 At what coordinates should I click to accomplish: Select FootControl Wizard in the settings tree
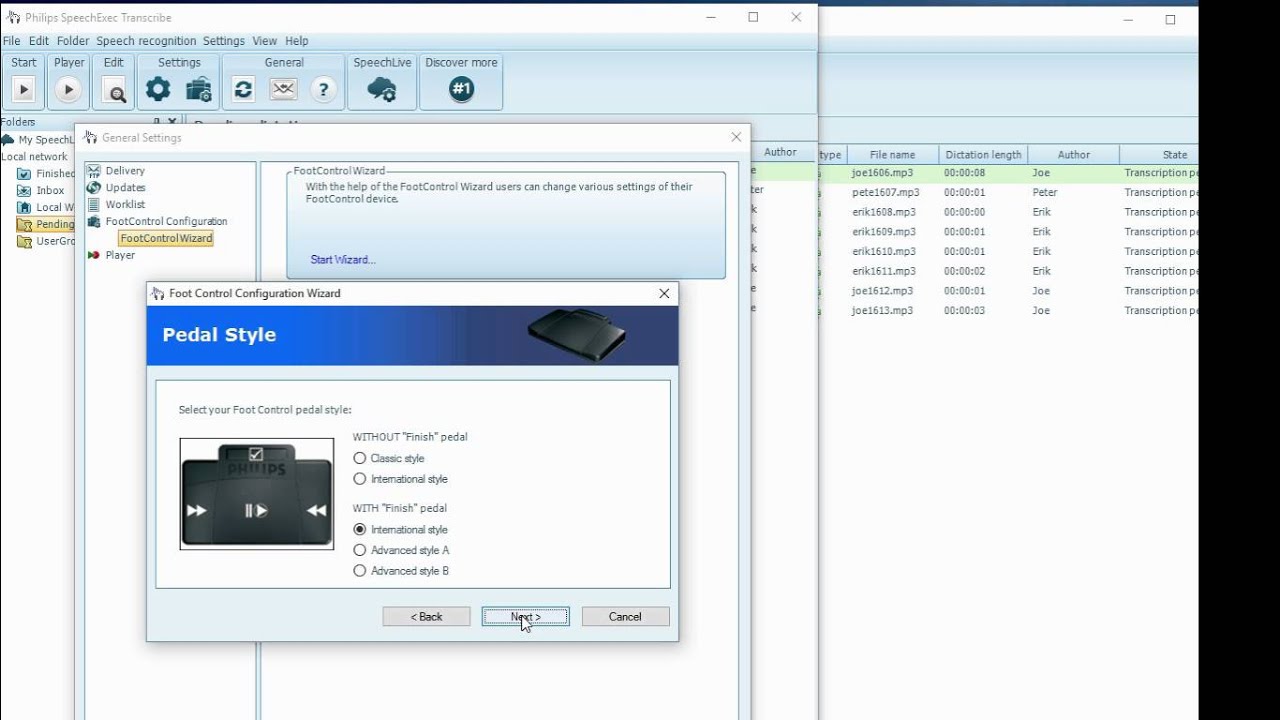coord(166,239)
